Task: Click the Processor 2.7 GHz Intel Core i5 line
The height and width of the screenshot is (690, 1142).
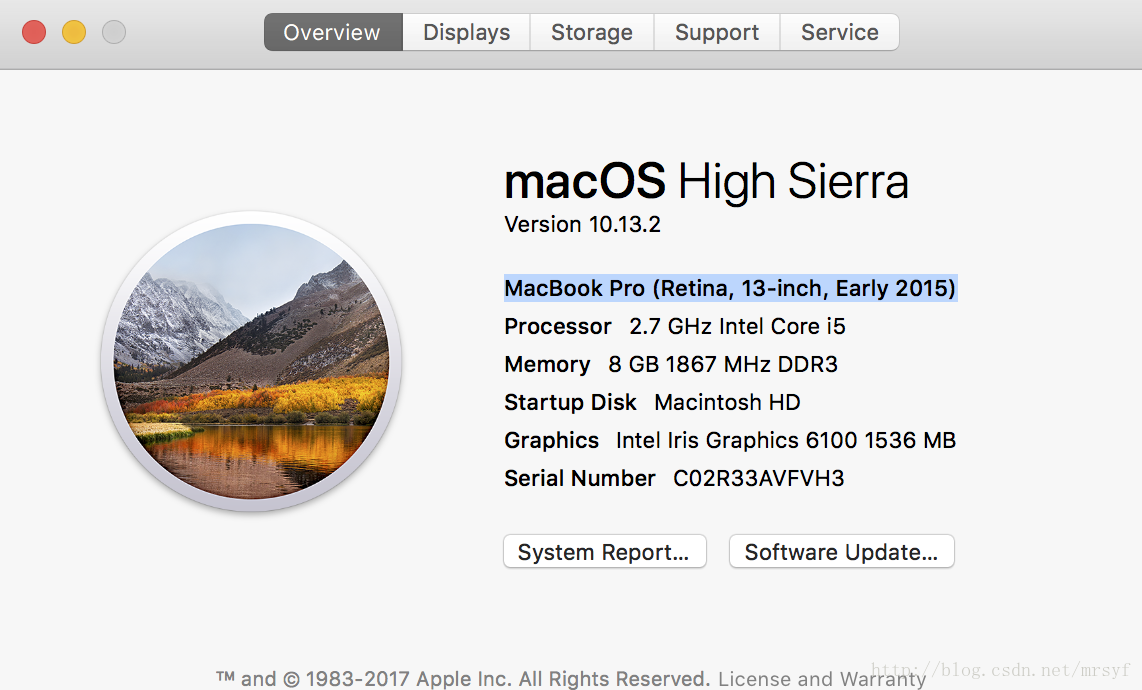Action: [x=675, y=326]
